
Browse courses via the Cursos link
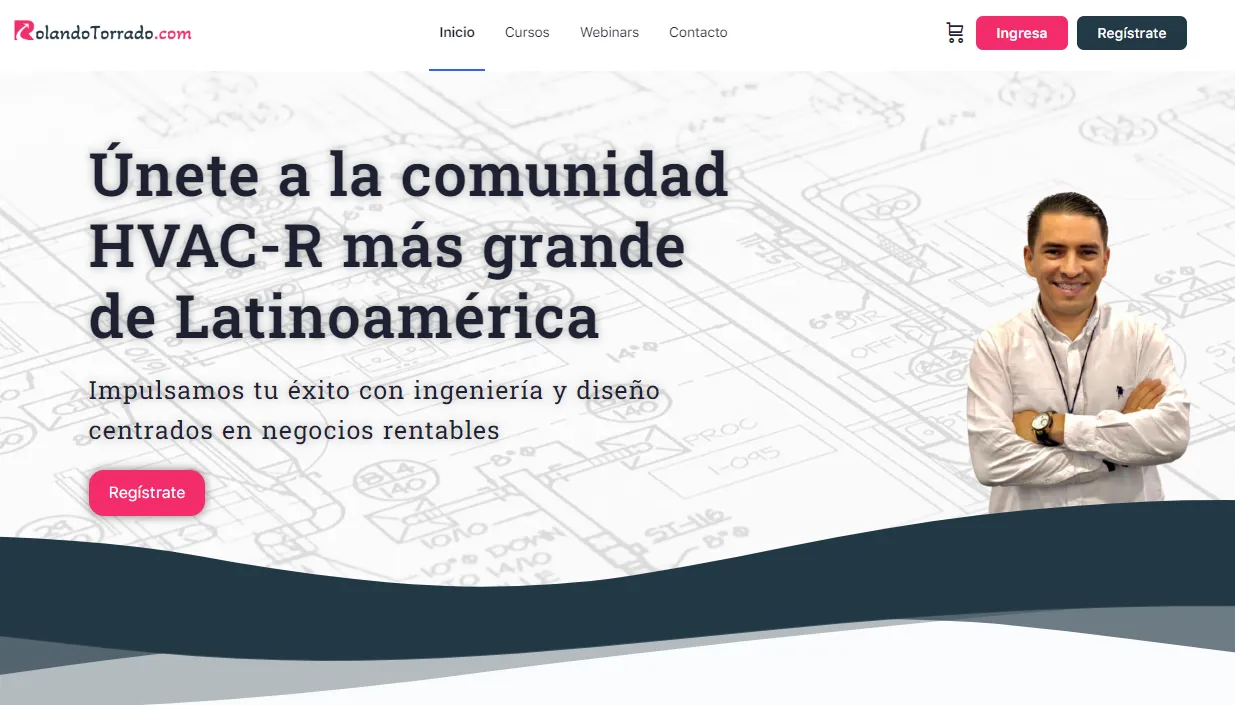coord(527,32)
